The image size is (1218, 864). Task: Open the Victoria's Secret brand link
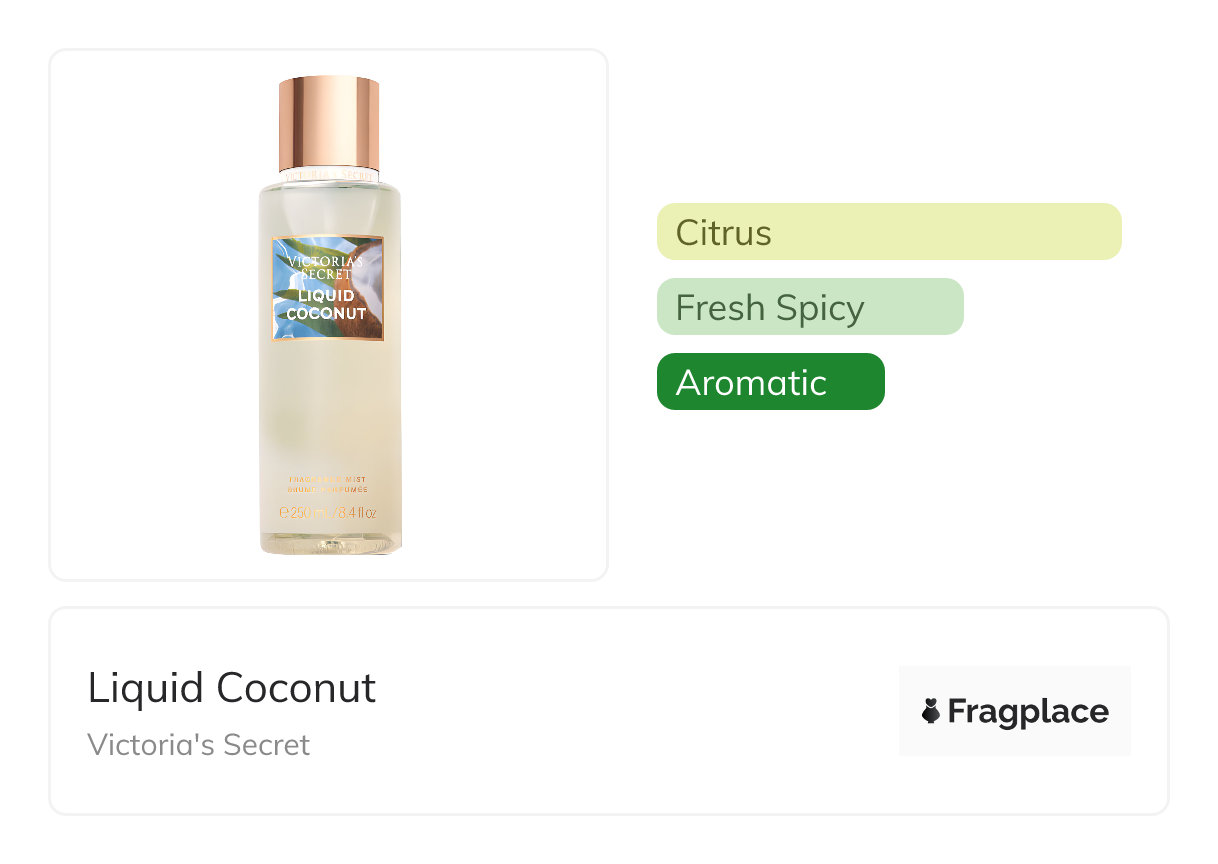coord(198,745)
